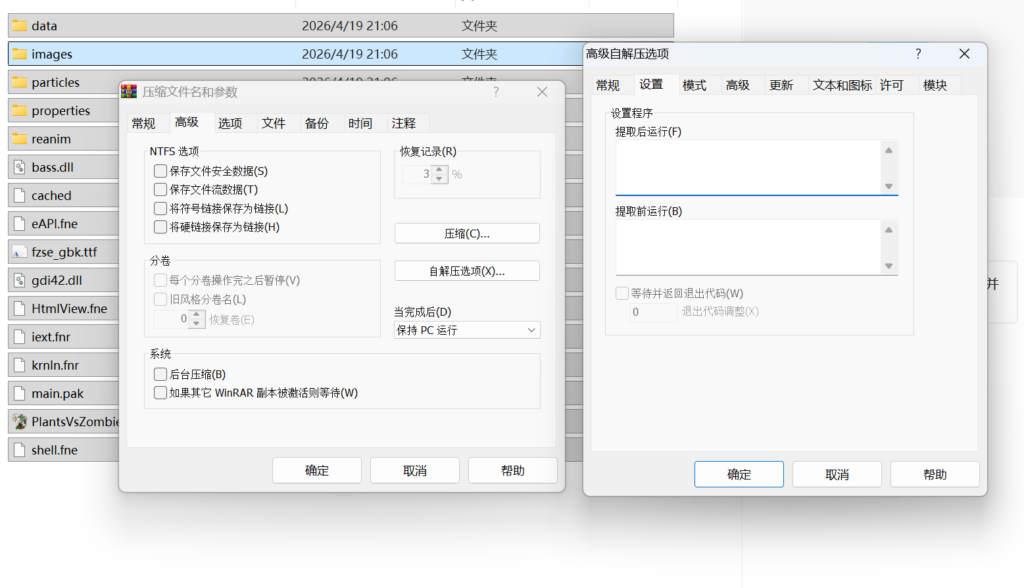Click the 自解压选项(X)... button
1024x588 pixels.
467,271
